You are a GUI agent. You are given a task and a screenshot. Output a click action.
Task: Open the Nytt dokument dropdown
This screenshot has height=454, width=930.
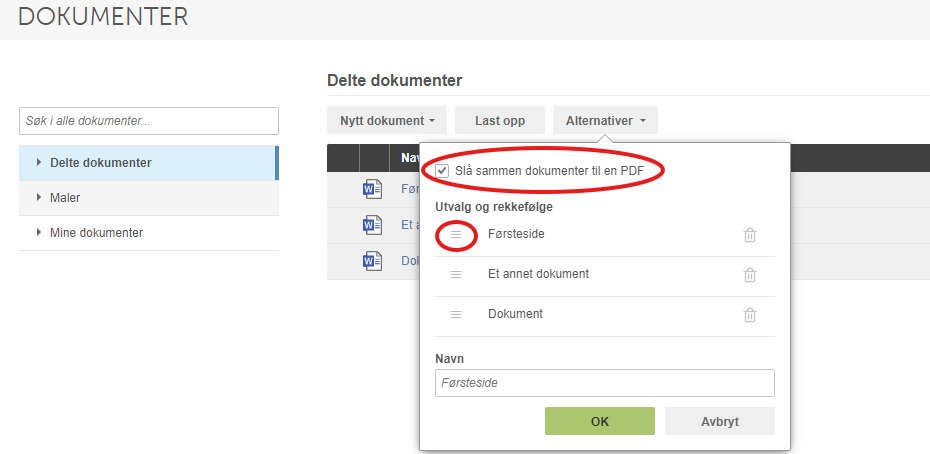tap(388, 120)
